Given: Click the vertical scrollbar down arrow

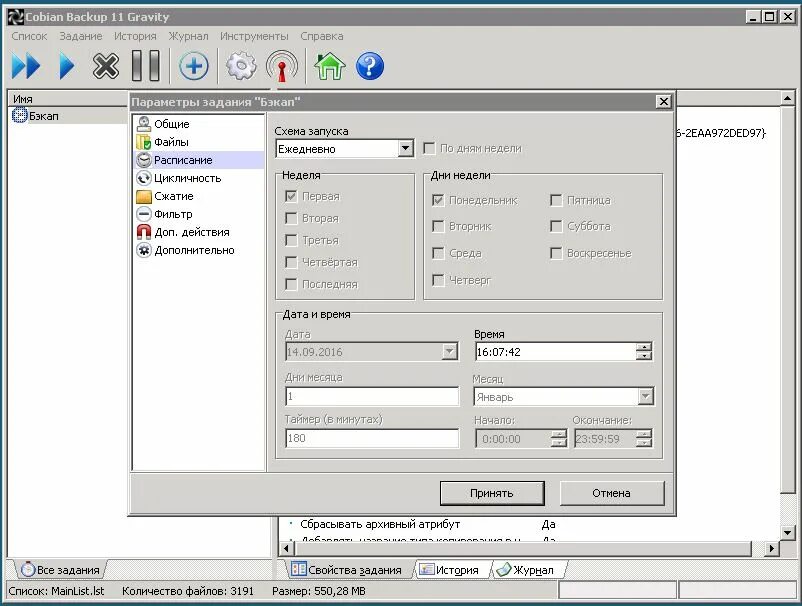Looking at the screenshot, I should click(788, 532).
